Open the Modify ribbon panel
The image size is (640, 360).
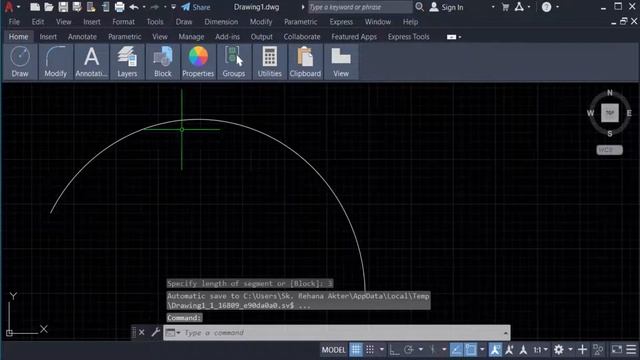pyautogui.click(x=56, y=62)
